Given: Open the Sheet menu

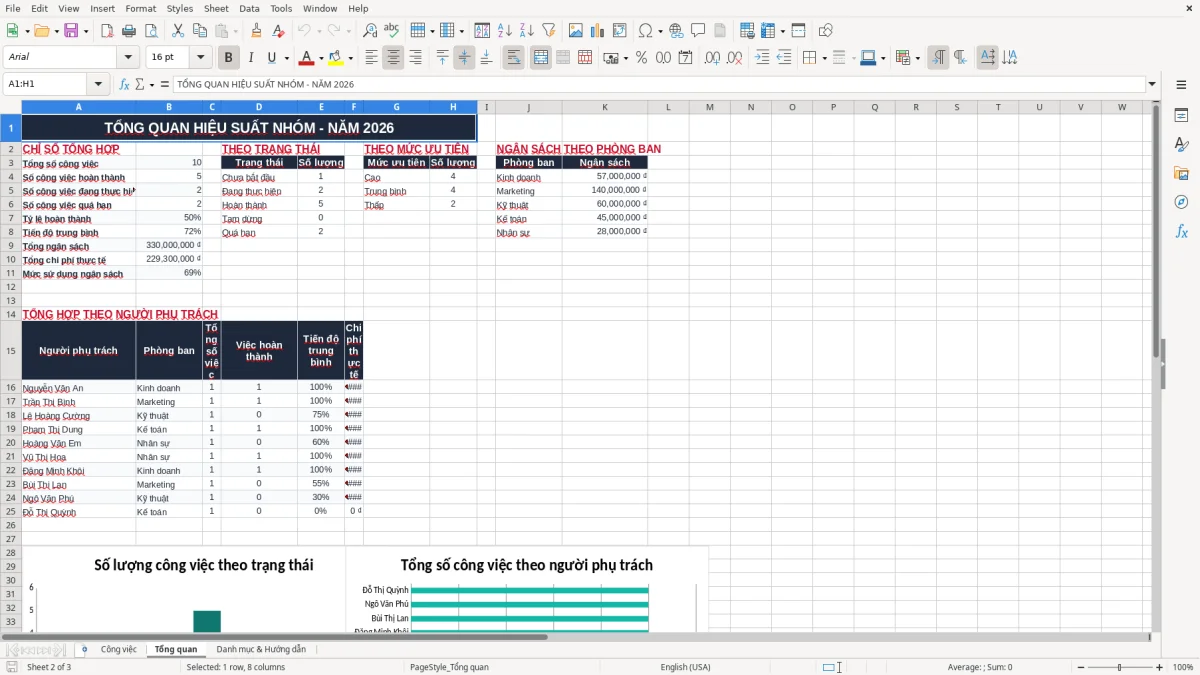Looking at the screenshot, I should pos(216,8).
